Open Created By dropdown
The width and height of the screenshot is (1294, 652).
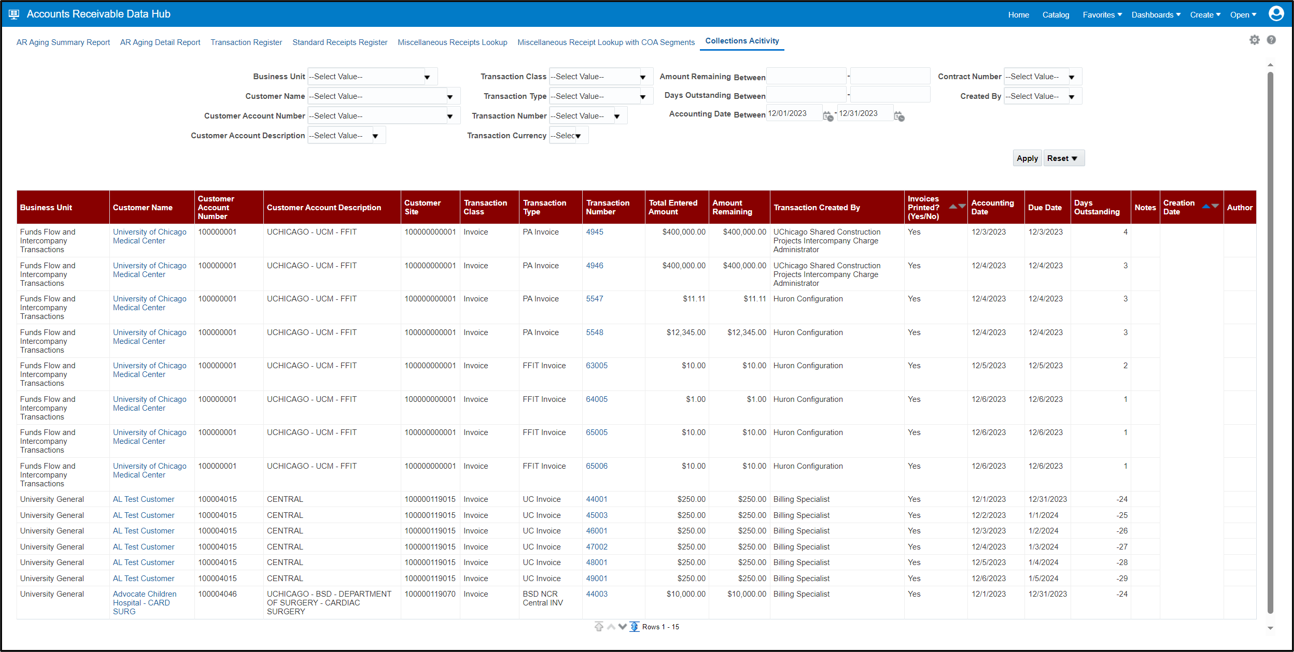pos(1042,97)
